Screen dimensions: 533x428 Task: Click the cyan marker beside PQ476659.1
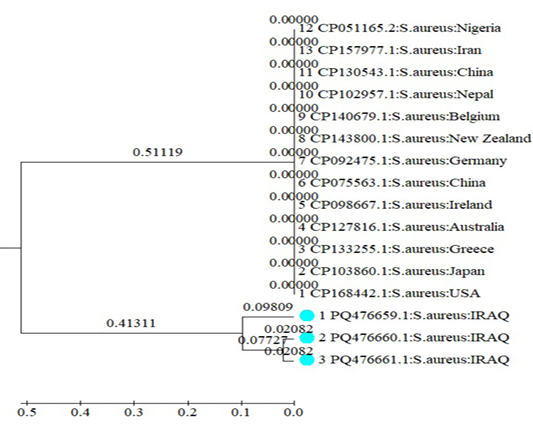point(307,315)
